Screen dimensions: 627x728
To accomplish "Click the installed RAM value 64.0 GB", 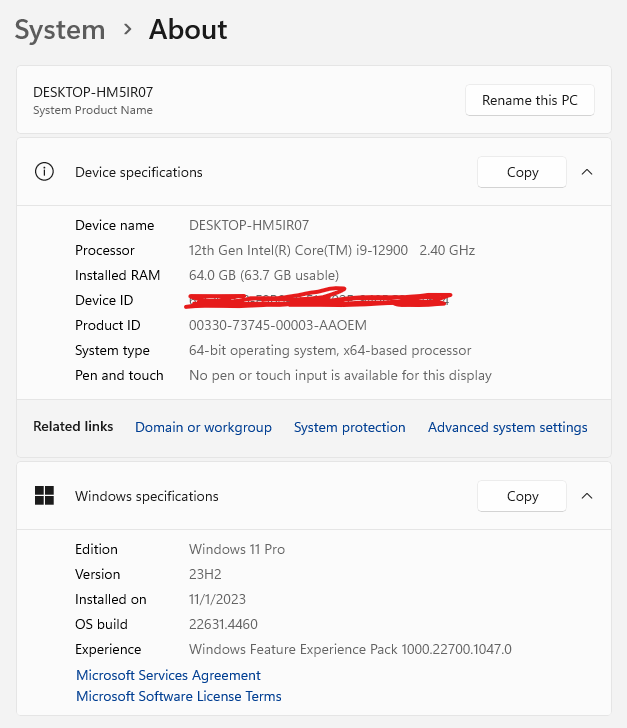I will [x=264, y=275].
